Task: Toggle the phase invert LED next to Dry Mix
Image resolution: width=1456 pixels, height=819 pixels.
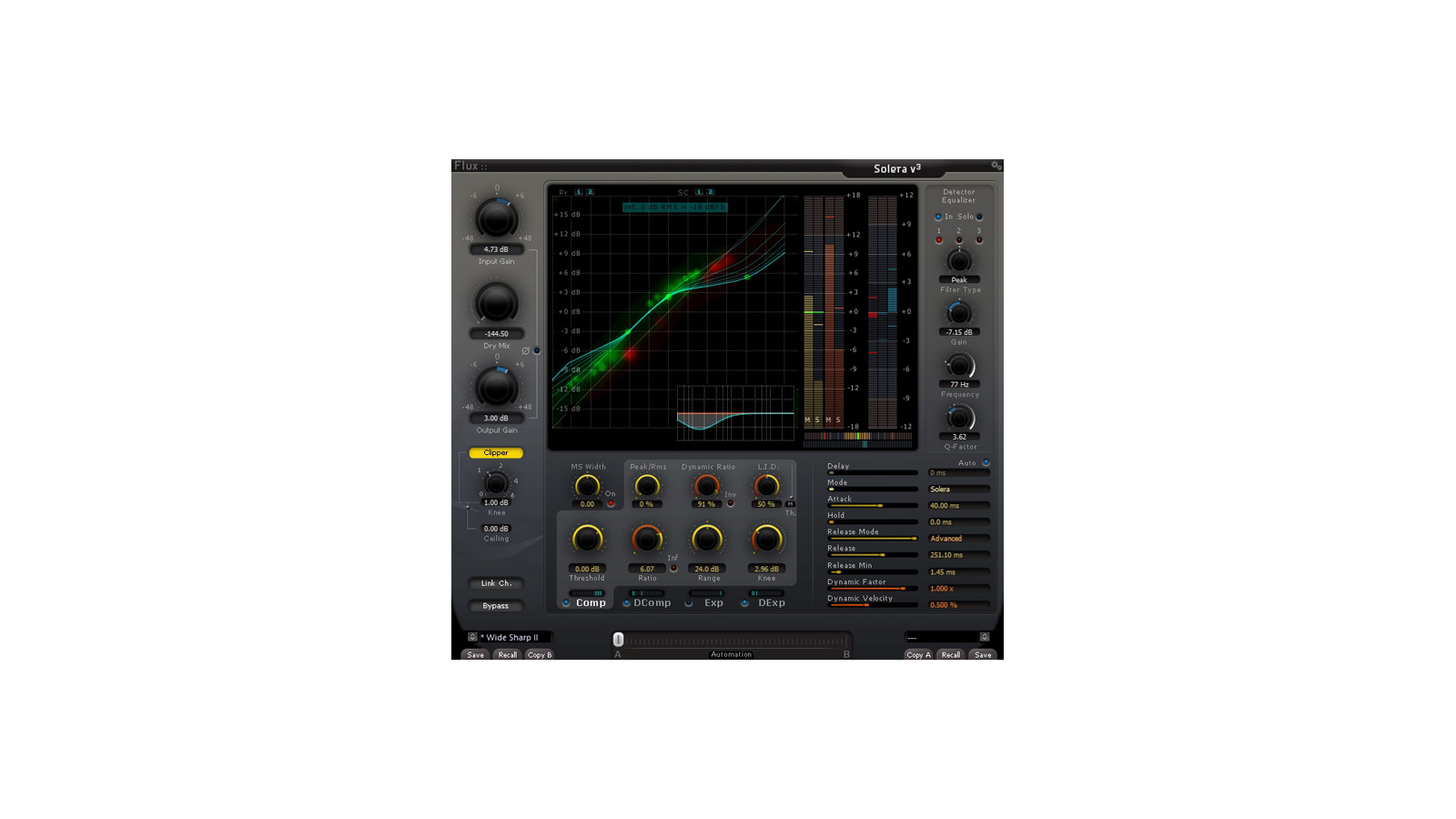Action: (x=537, y=350)
